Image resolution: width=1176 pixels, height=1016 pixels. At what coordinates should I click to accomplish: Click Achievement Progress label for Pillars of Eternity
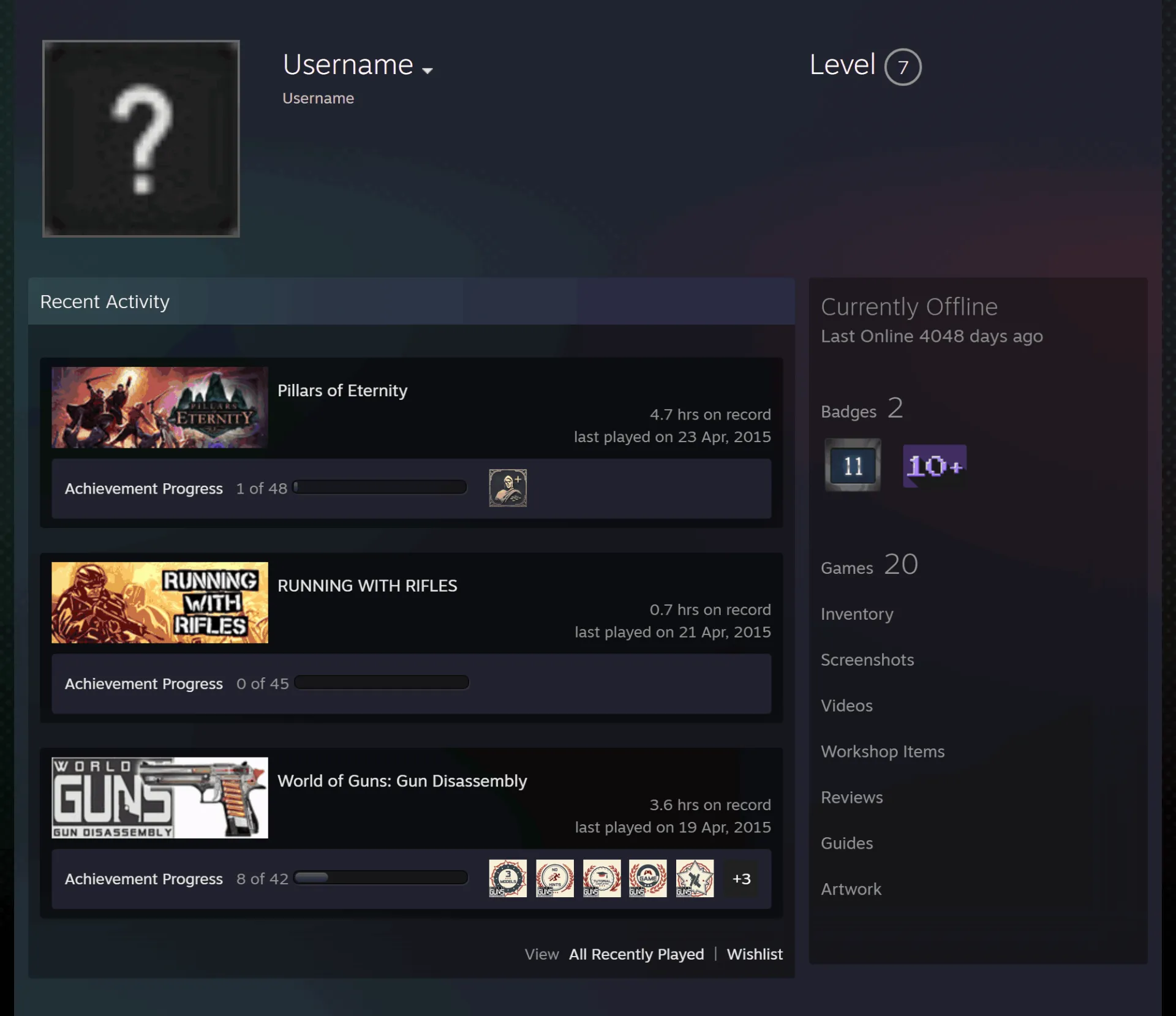tap(144, 489)
